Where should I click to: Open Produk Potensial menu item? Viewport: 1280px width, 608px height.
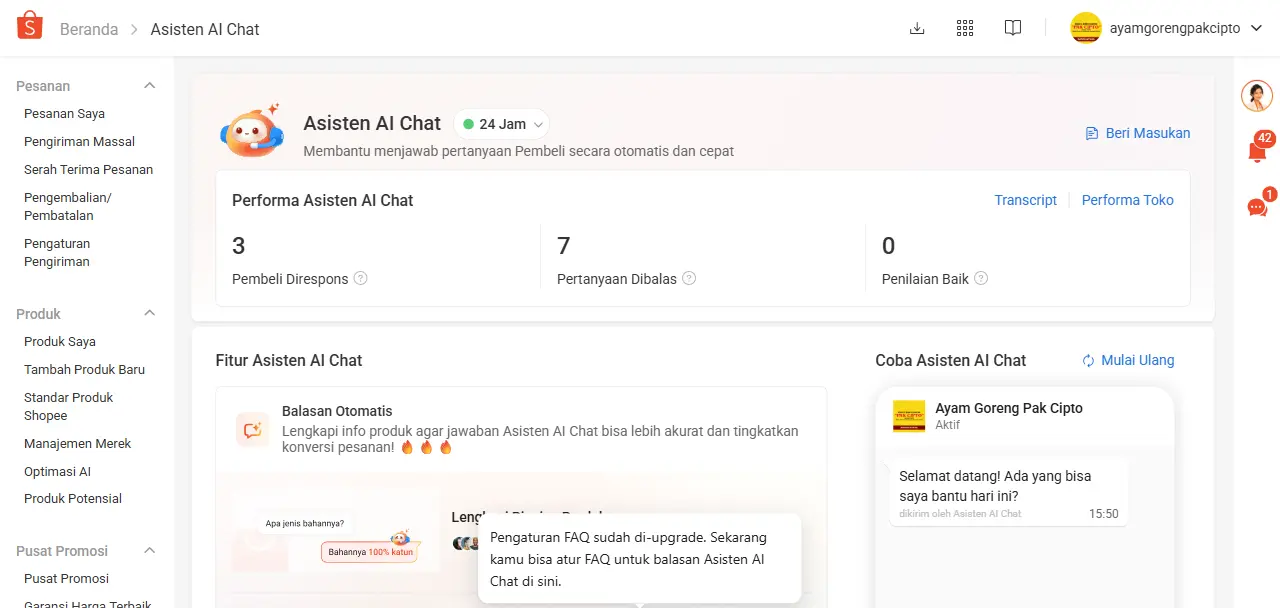[73, 499]
